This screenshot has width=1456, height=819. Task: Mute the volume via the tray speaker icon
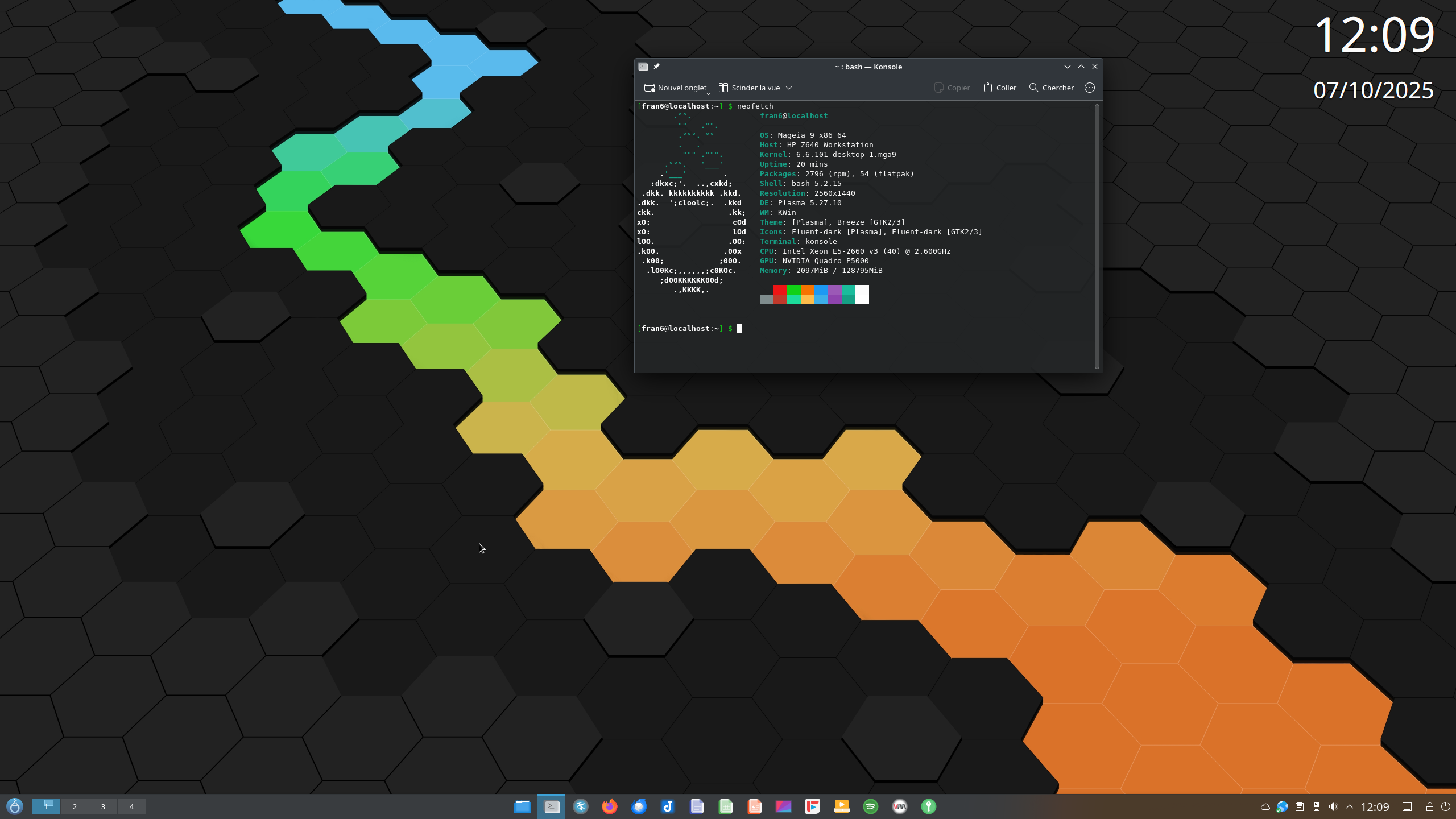click(1333, 806)
